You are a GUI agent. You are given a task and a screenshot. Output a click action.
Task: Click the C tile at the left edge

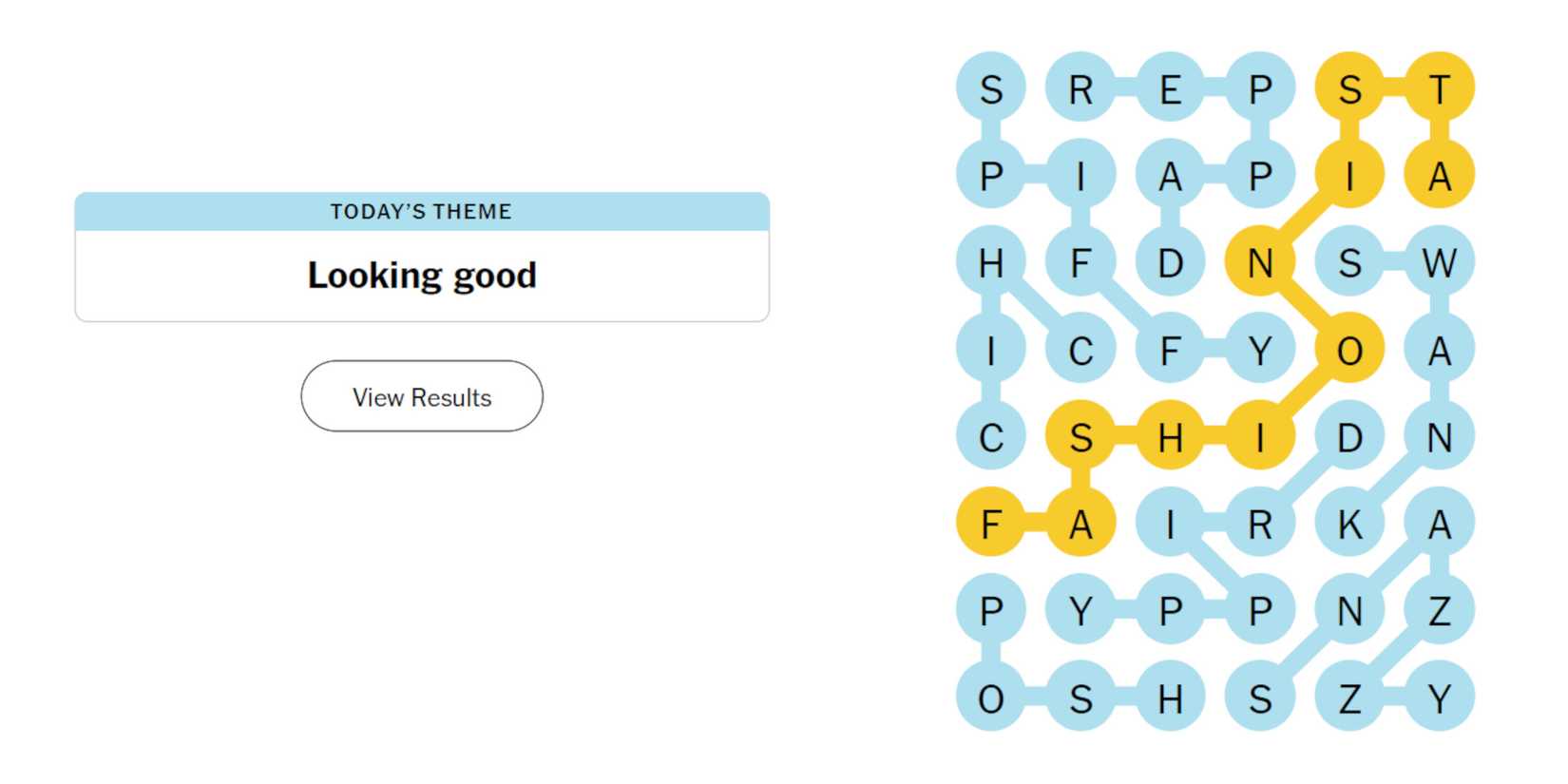991,437
